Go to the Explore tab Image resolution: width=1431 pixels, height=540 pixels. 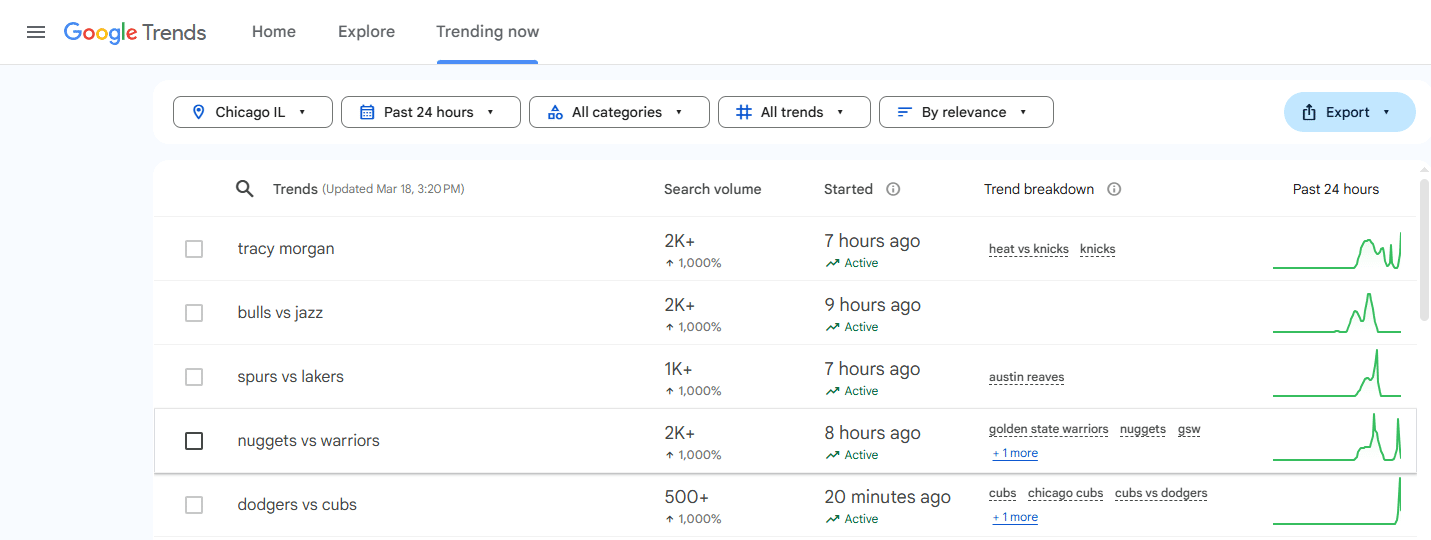click(x=366, y=32)
